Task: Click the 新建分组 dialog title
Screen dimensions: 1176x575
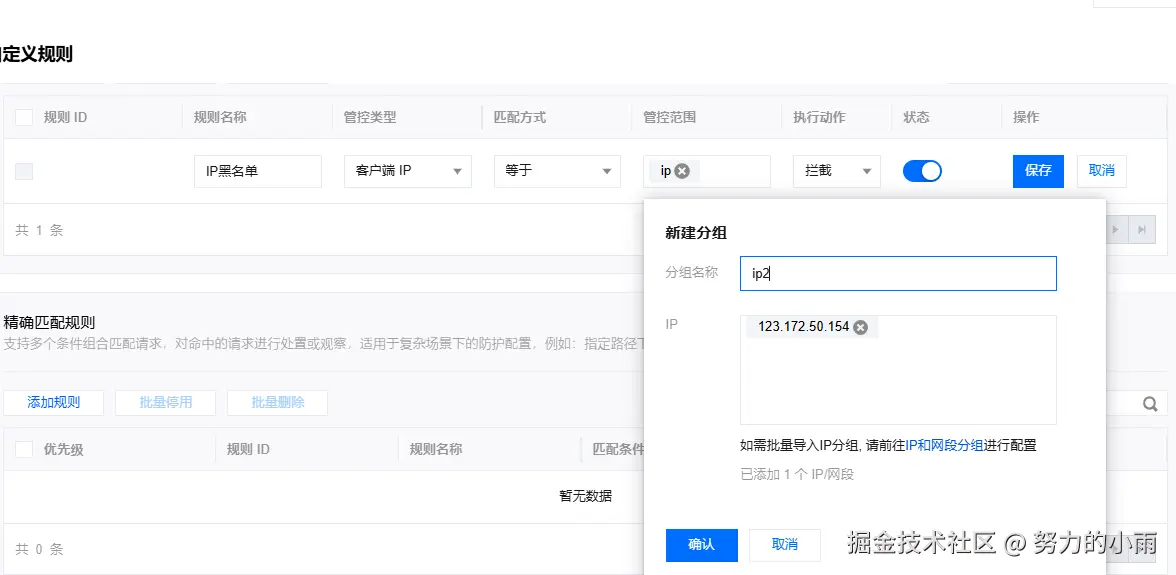Action: (x=695, y=232)
